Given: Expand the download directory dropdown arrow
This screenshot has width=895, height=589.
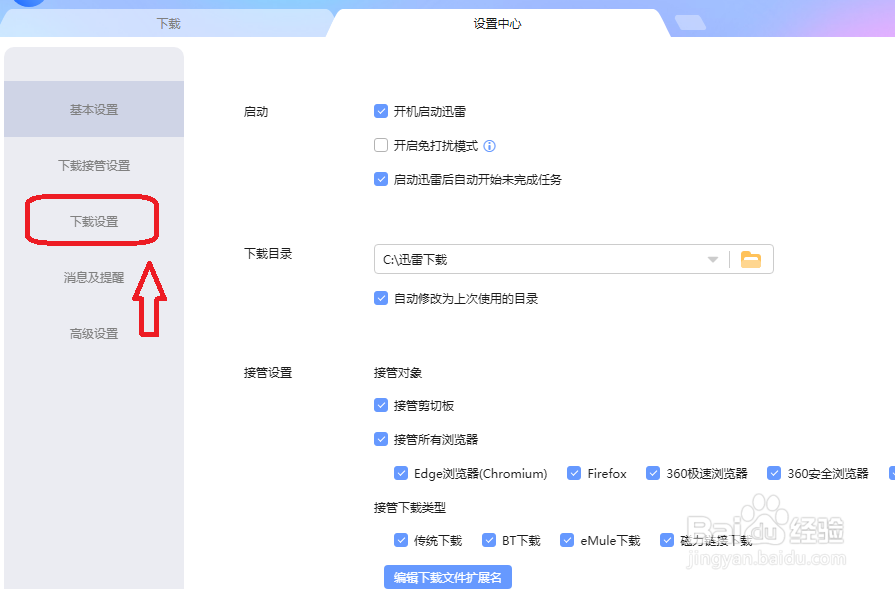Looking at the screenshot, I should click(x=712, y=260).
